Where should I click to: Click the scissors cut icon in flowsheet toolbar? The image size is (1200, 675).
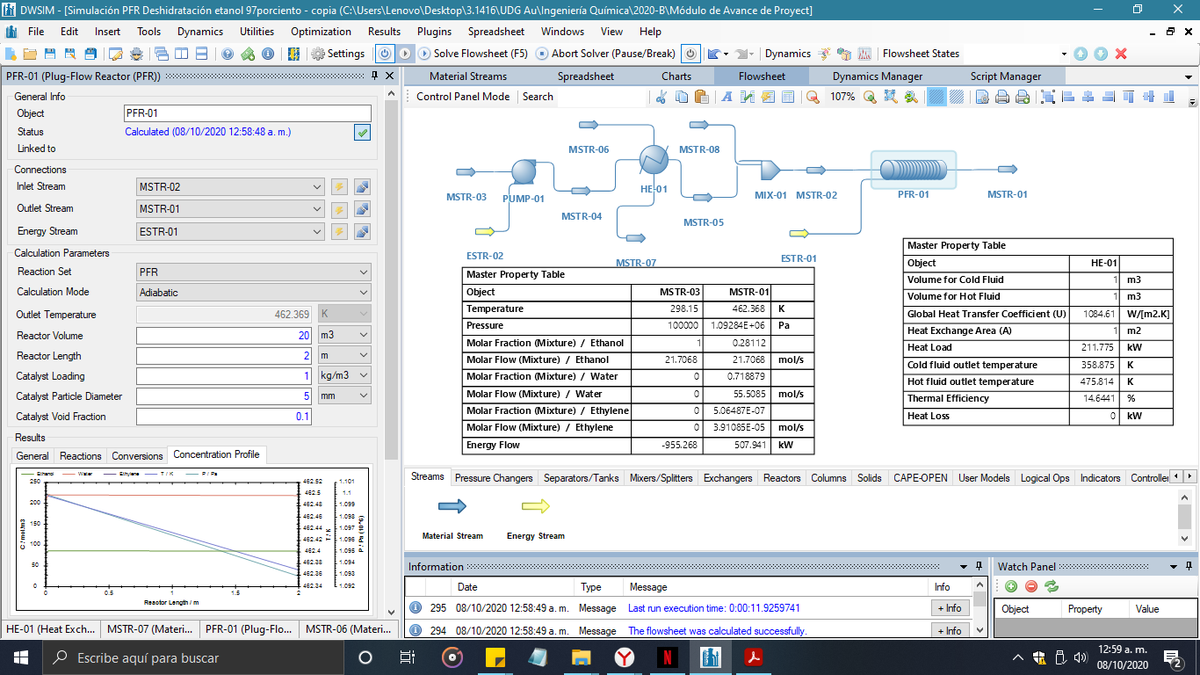coord(661,97)
